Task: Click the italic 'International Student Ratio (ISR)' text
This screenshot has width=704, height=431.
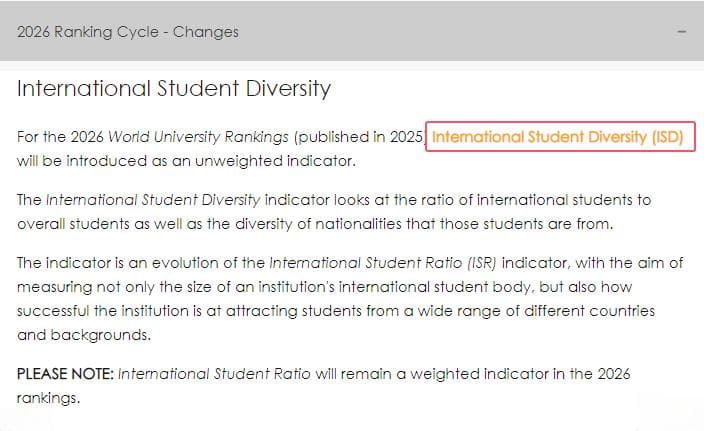Action: click(x=383, y=263)
